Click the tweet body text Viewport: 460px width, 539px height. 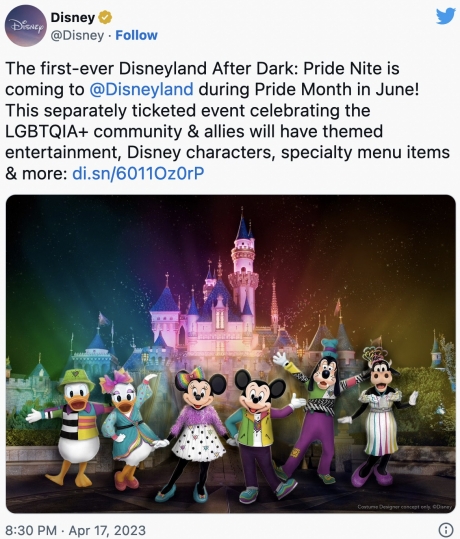[x=228, y=121]
